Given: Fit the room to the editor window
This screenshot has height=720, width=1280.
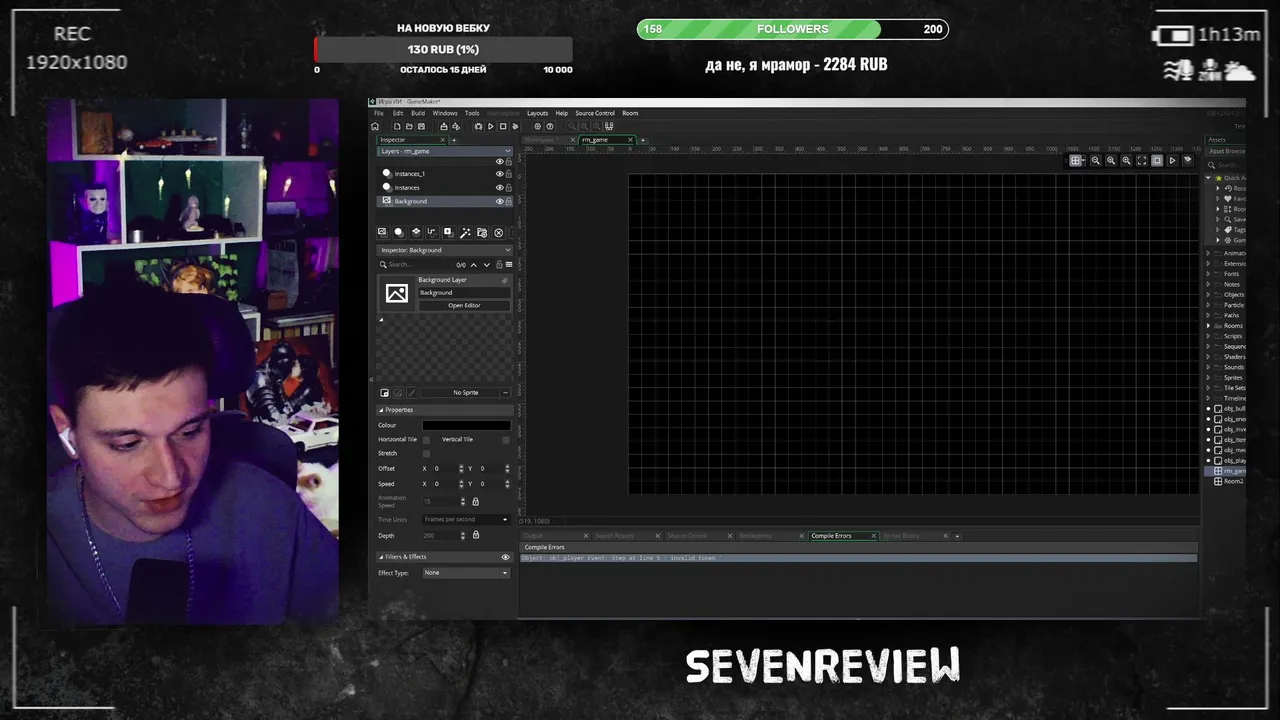Looking at the screenshot, I should (x=1142, y=160).
